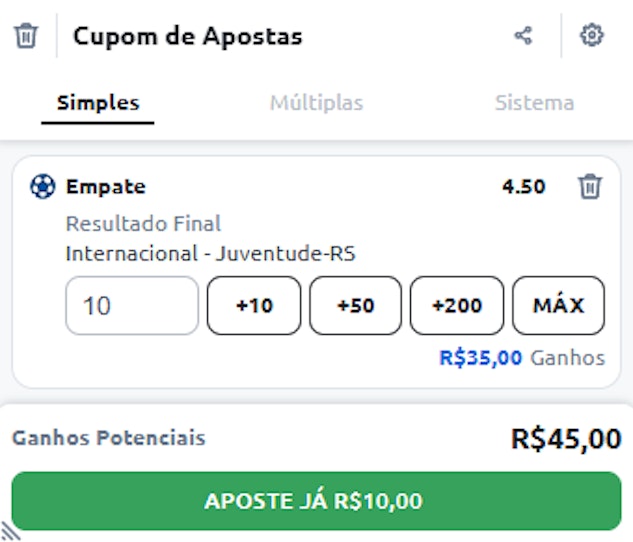
Task: Open the Múltiplas tab
Action: click(316, 103)
